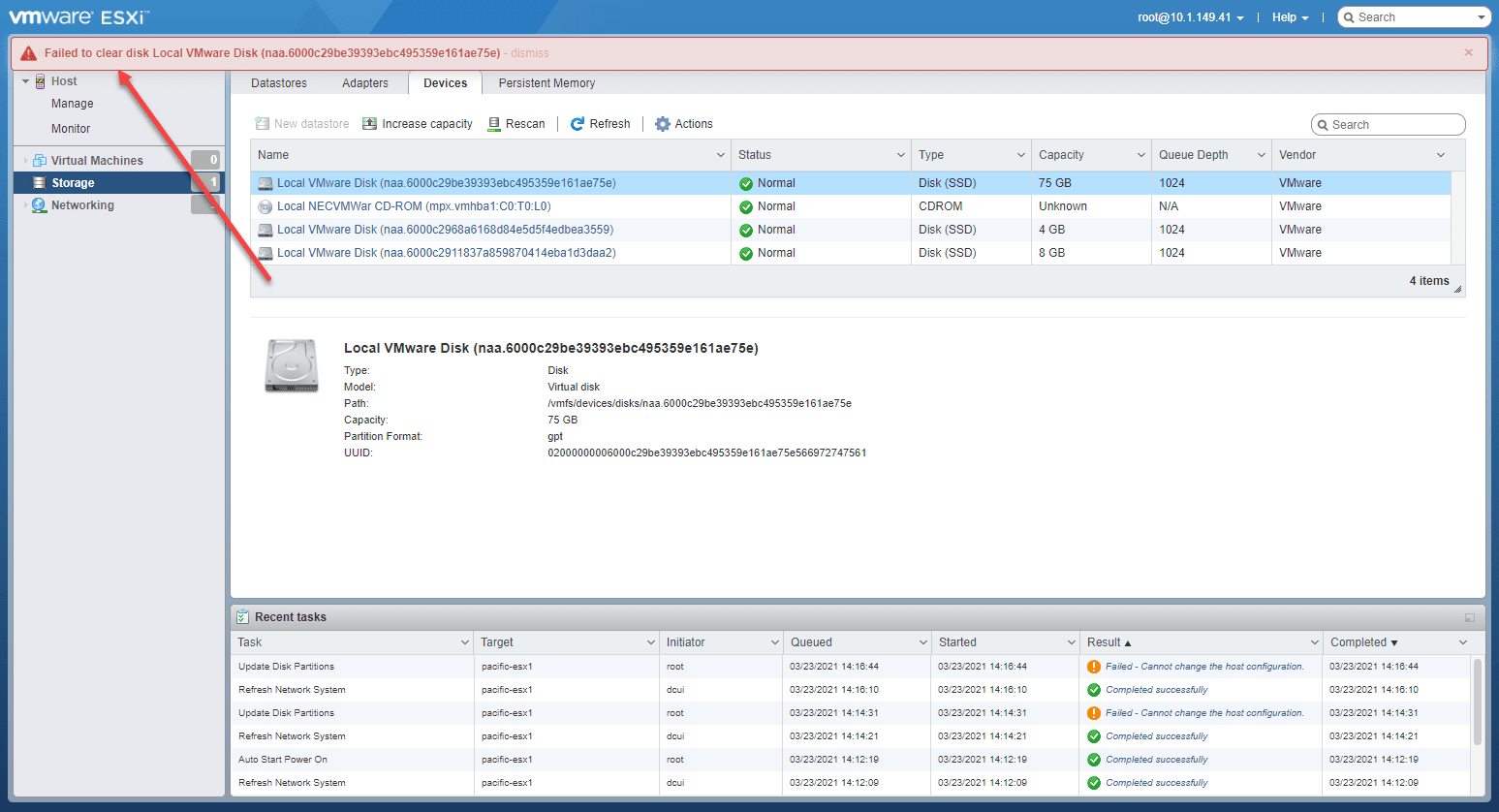Open the root@10.1.149.41 user dropdown
The image size is (1499, 812).
(x=1190, y=17)
